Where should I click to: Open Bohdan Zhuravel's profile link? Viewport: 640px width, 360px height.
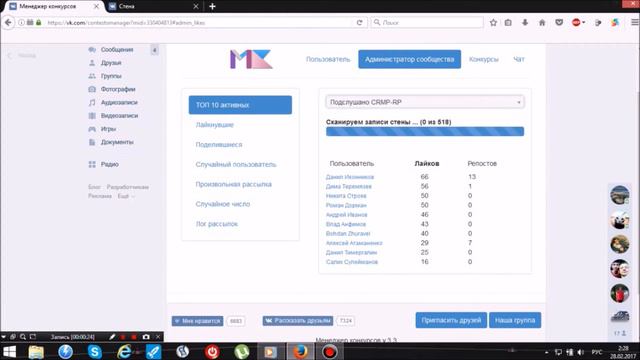[348, 234]
